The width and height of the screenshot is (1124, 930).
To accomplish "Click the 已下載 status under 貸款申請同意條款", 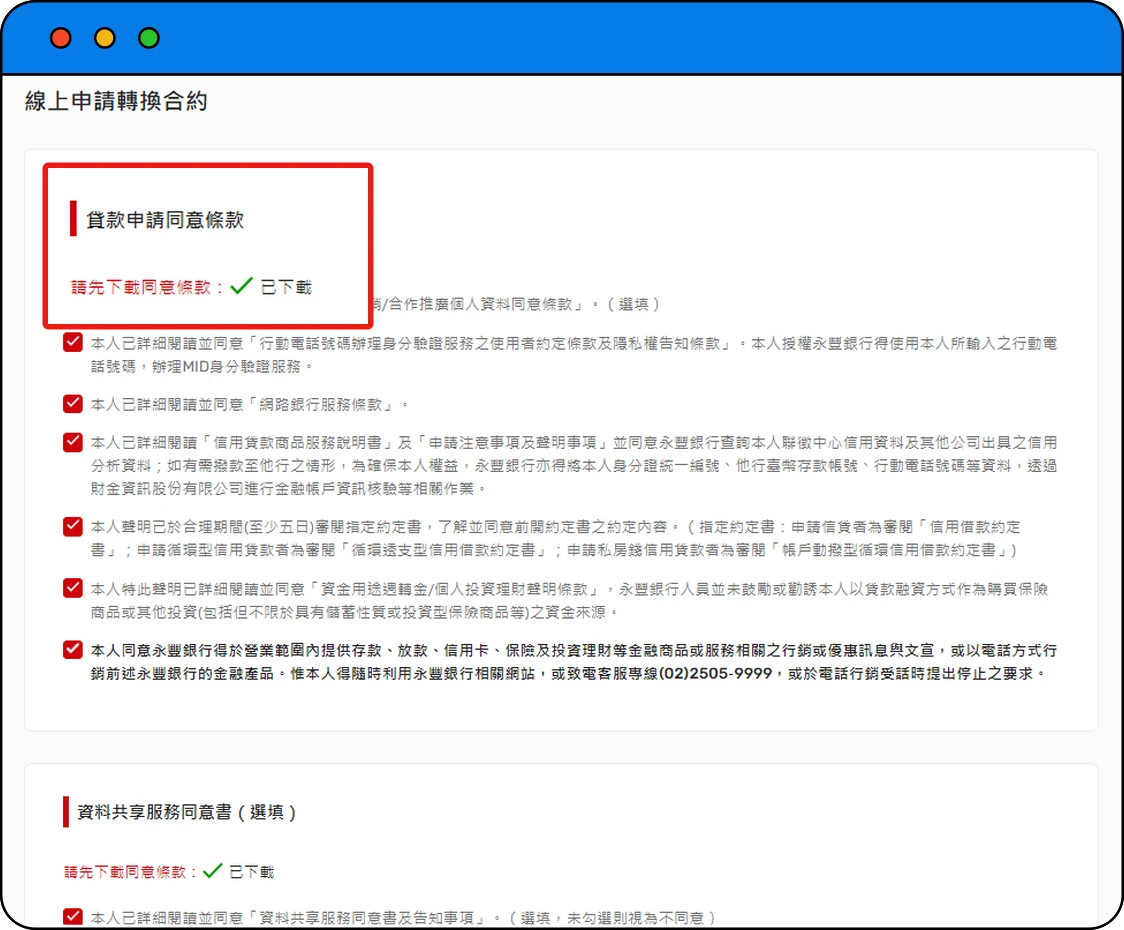I will (286, 288).
